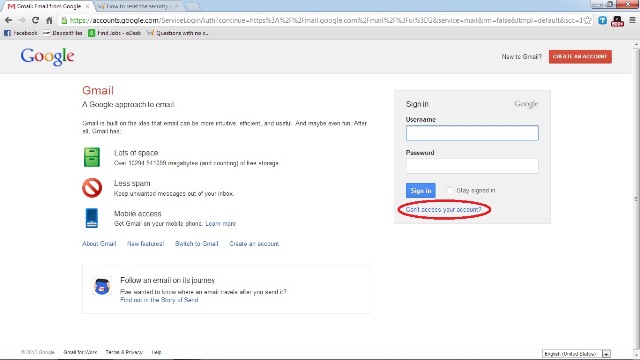Focus the Username input field
The height and width of the screenshot is (360, 640).
472,133
